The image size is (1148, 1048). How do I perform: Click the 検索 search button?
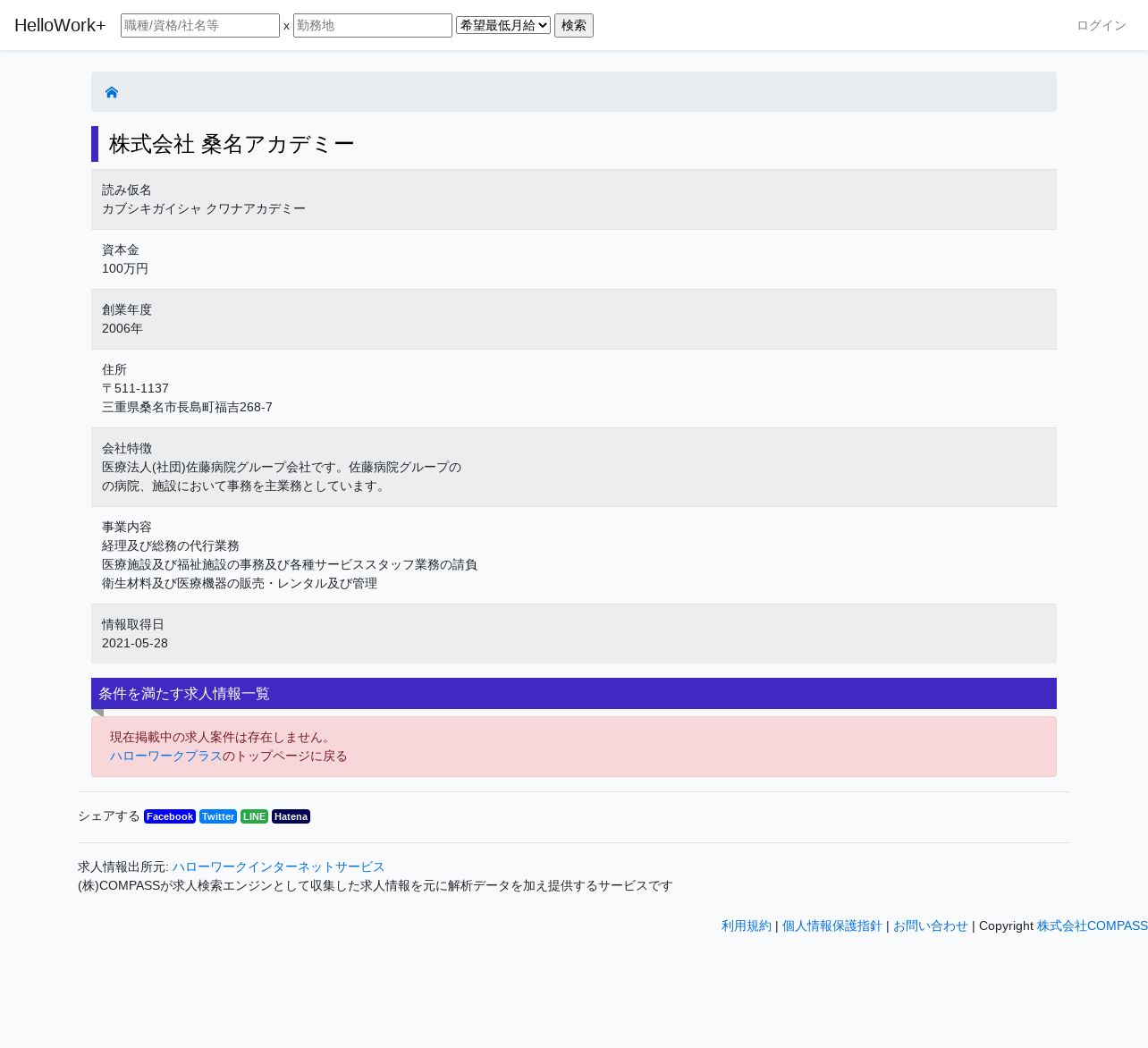(574, 25)
